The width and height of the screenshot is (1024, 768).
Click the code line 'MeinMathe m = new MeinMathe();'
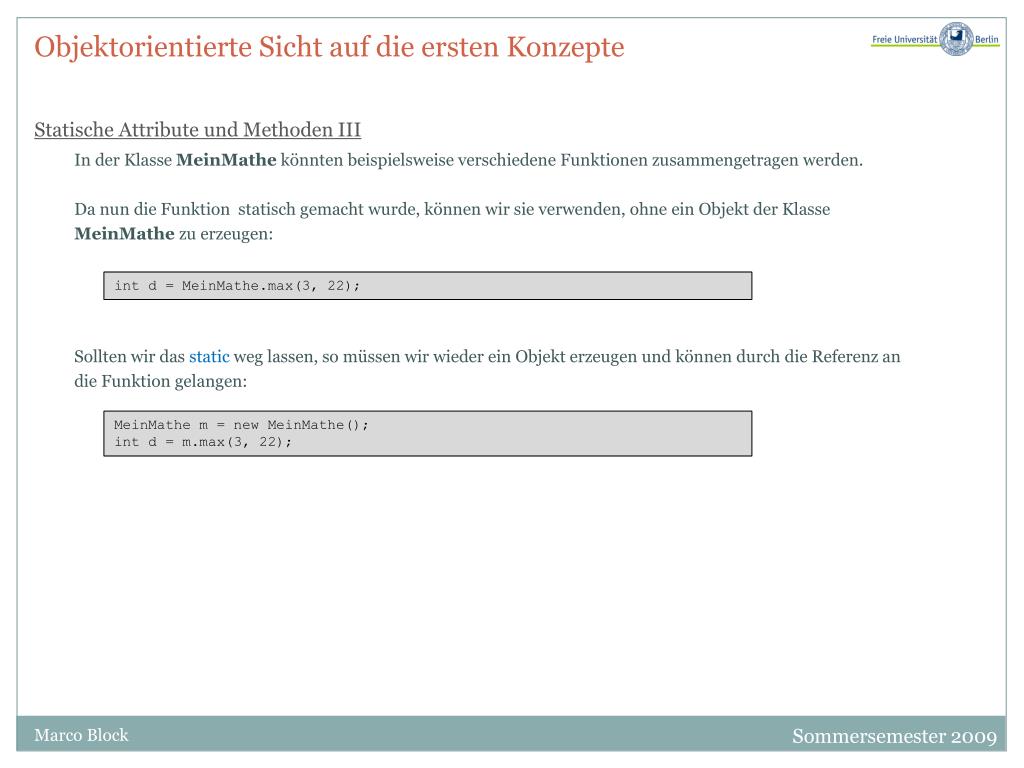coord(241,425)
